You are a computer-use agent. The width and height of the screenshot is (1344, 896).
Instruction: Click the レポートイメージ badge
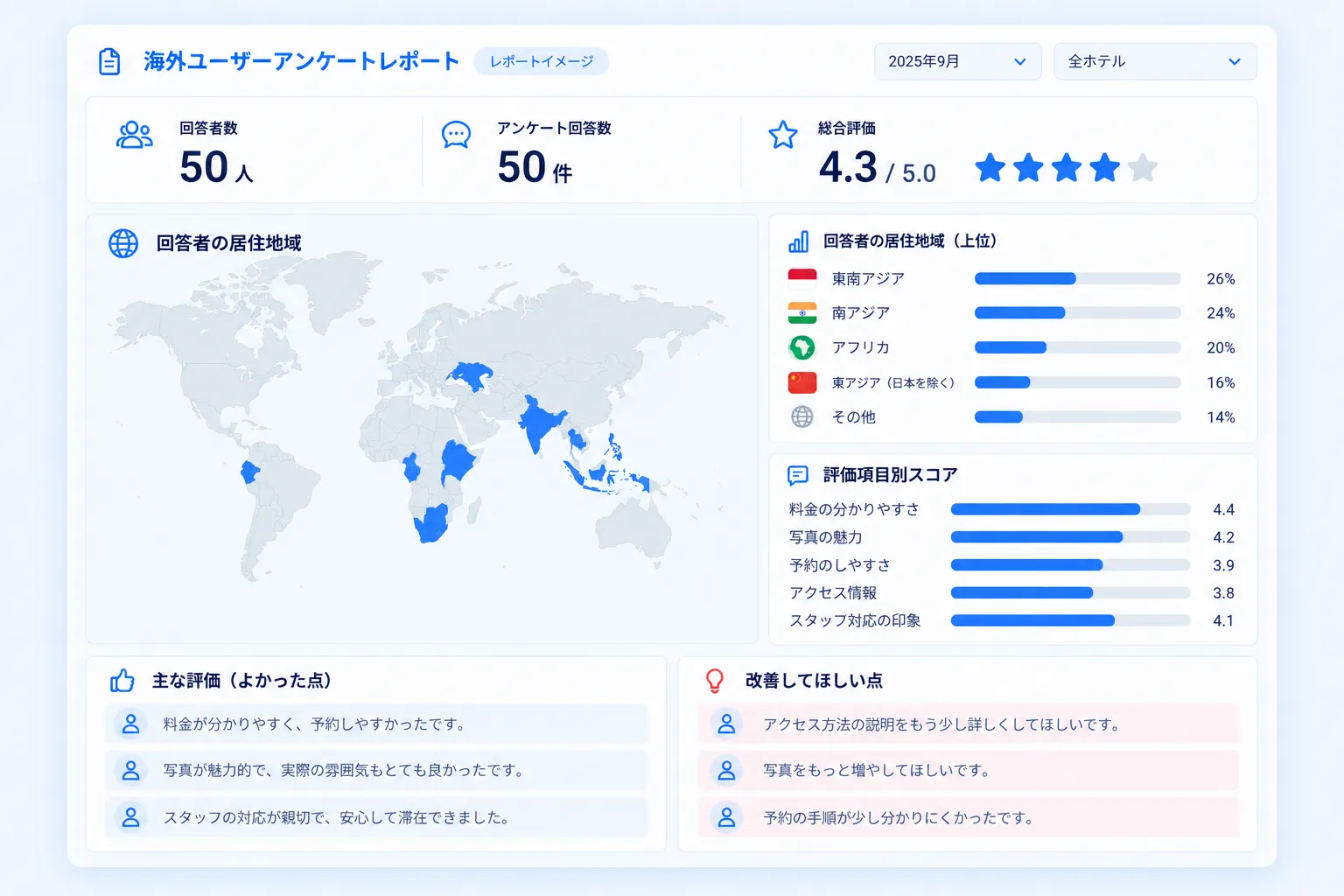tap(542, 61)
